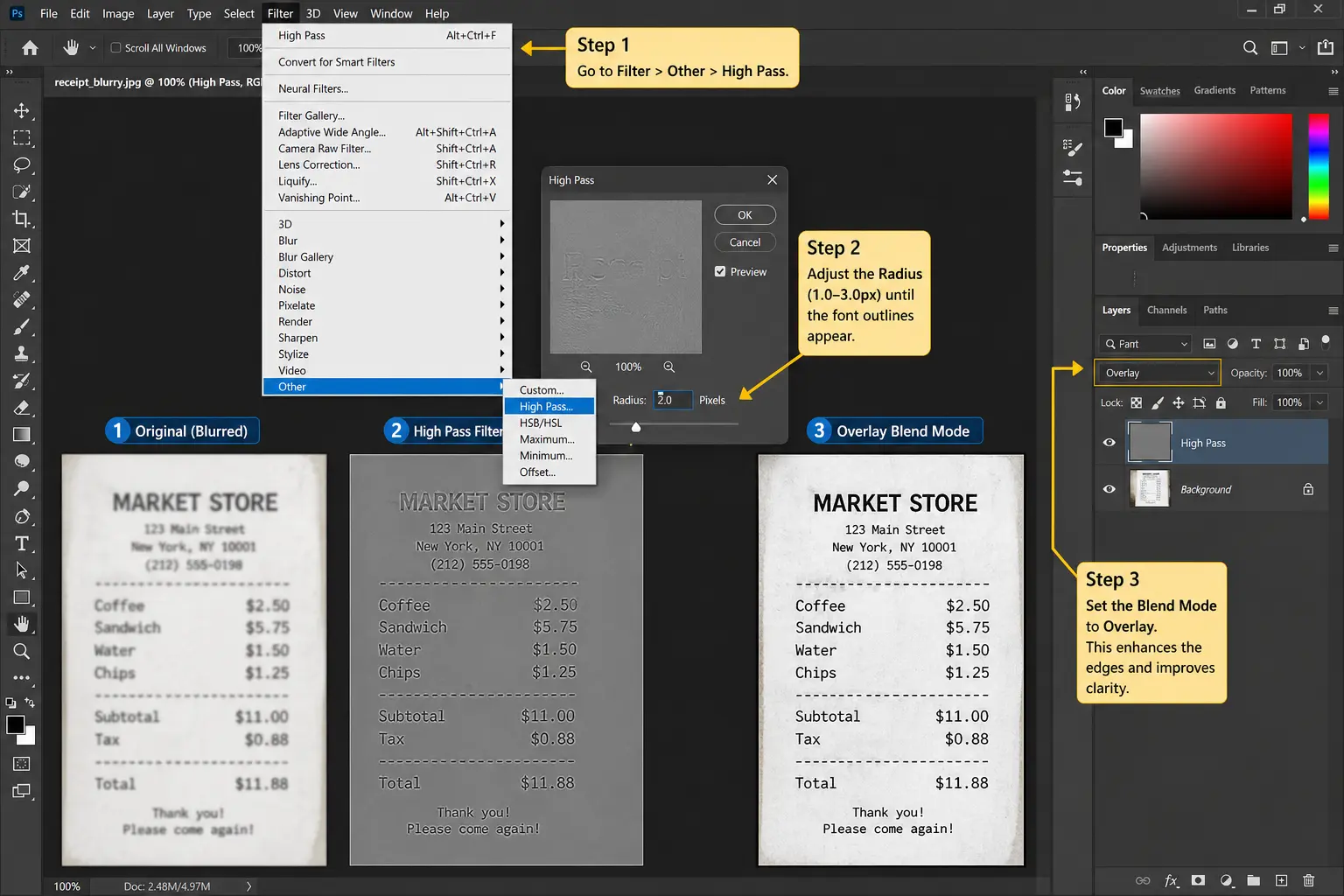Select the Rectangle shape tool

[22, 598]
